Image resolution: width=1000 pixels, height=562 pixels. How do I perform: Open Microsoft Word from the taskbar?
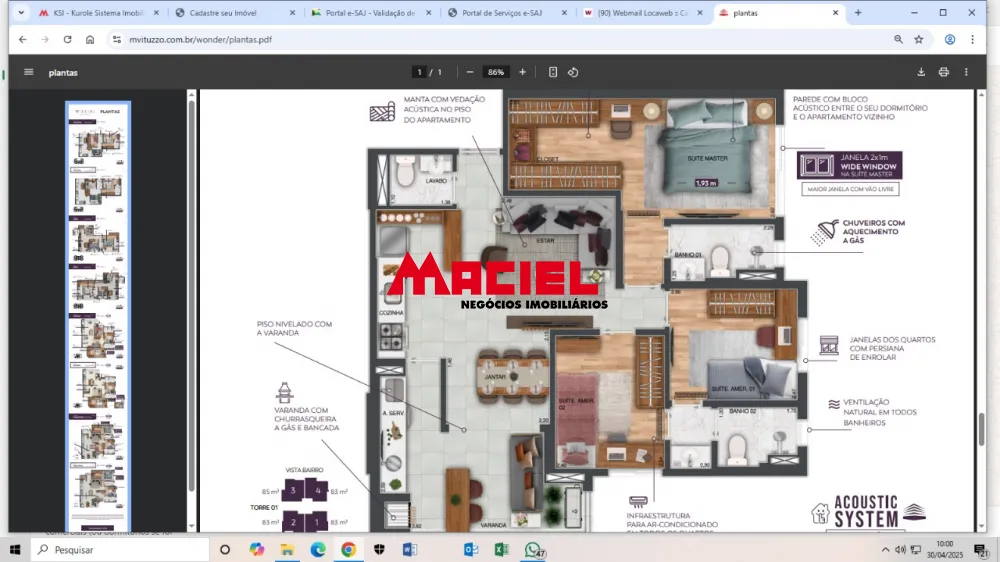(x=410, y=549)
